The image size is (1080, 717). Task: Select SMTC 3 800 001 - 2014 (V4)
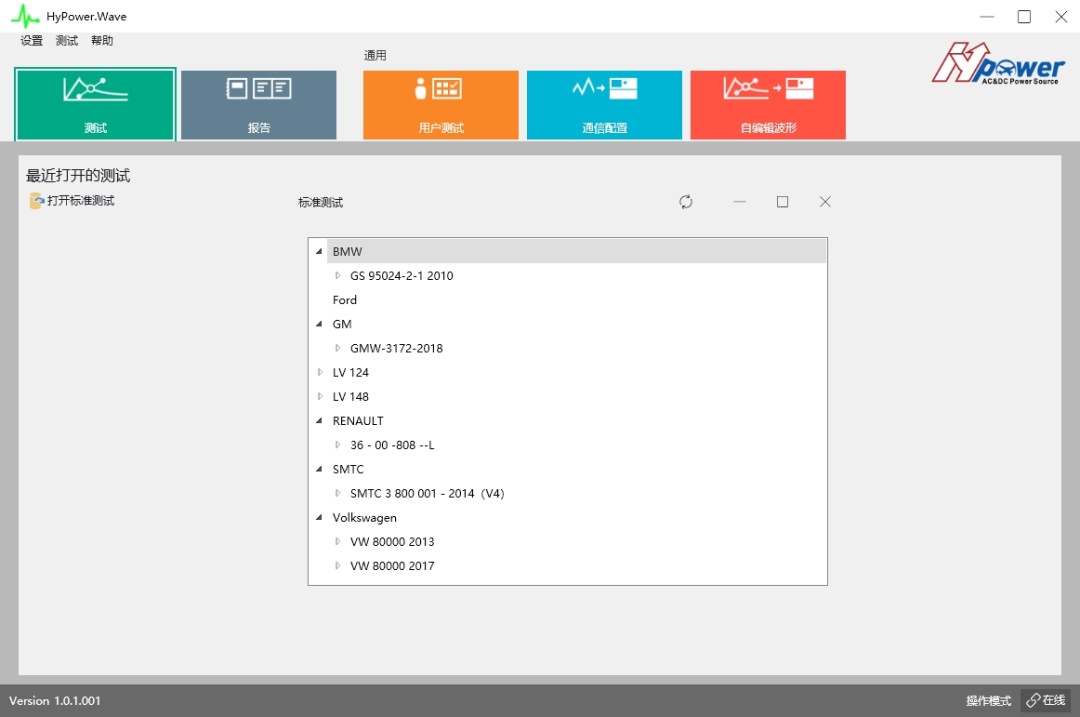tap(427, 493)
